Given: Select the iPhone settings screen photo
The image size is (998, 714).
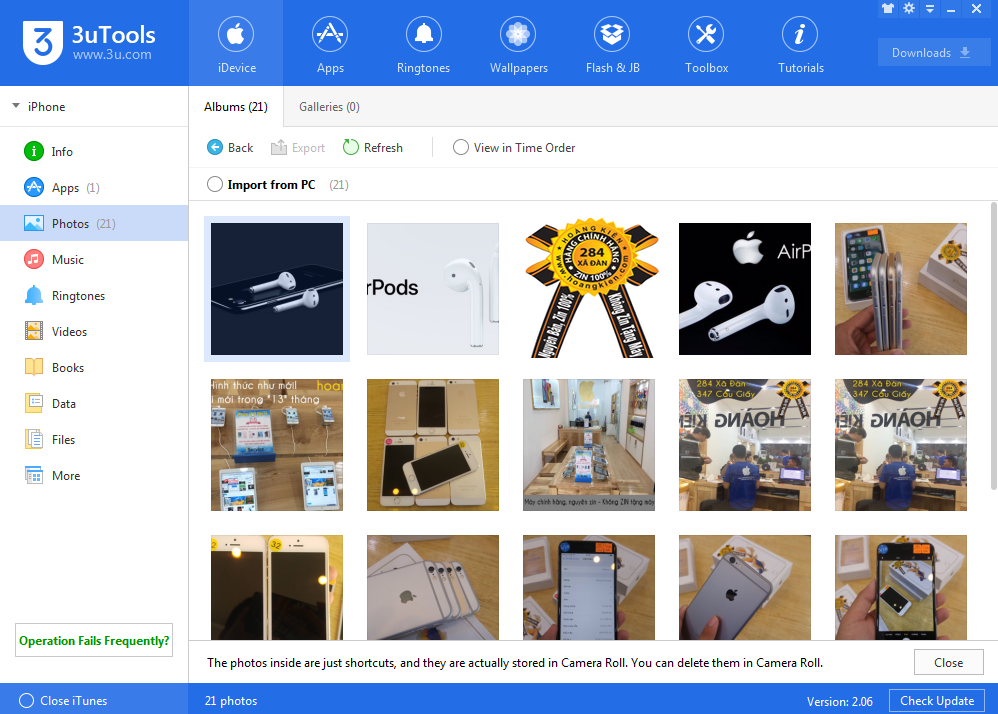Looking at the screenshot, I should pos(589,587).
